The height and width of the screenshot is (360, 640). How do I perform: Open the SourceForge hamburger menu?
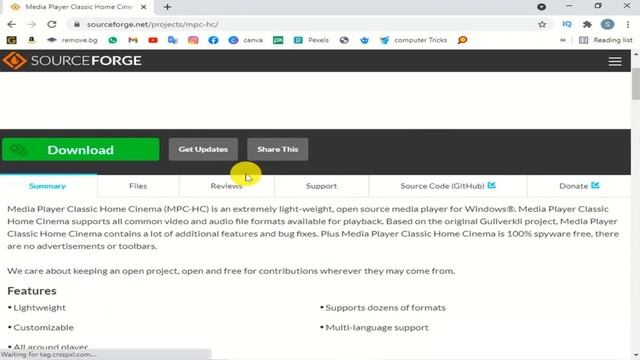[x=615, y=61]
